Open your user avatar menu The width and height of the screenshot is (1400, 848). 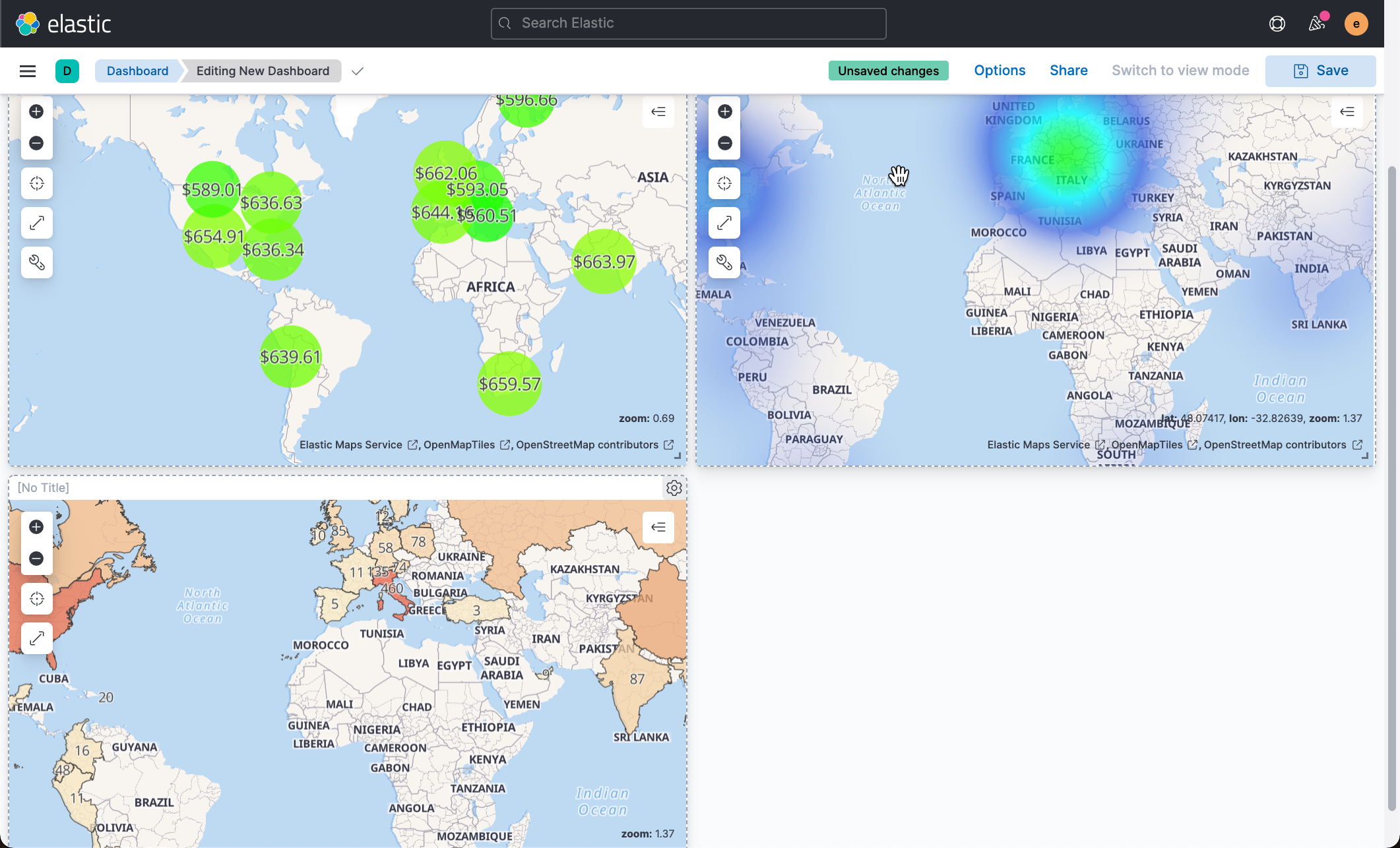click(x=1356, y=23)
